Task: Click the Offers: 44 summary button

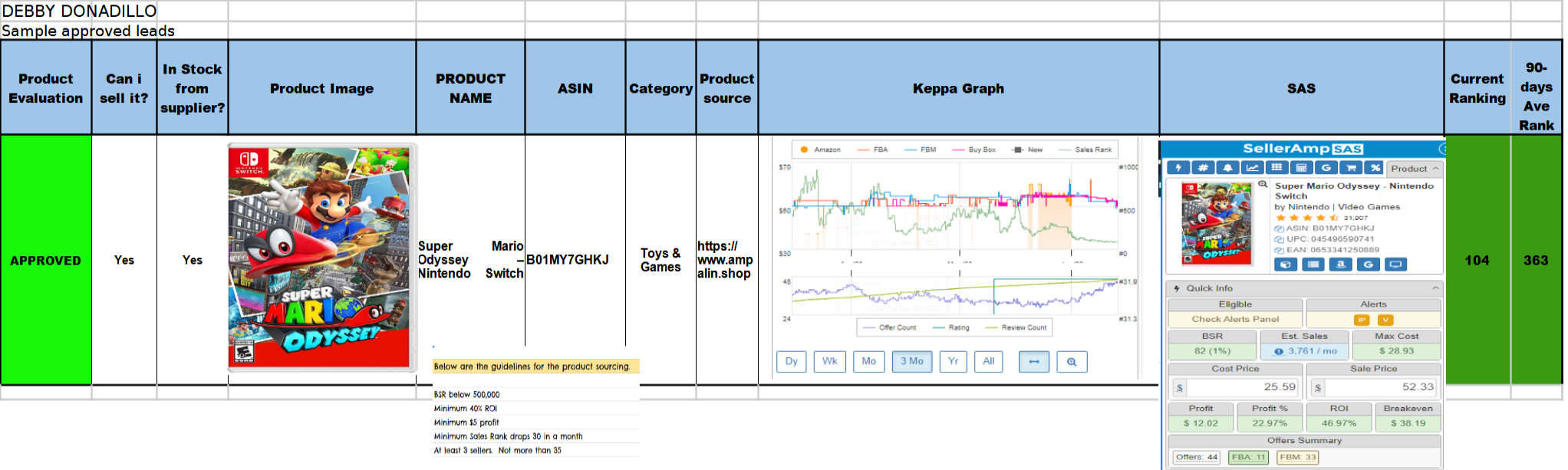Action: pyautogui.click(x=1197, y=457)
